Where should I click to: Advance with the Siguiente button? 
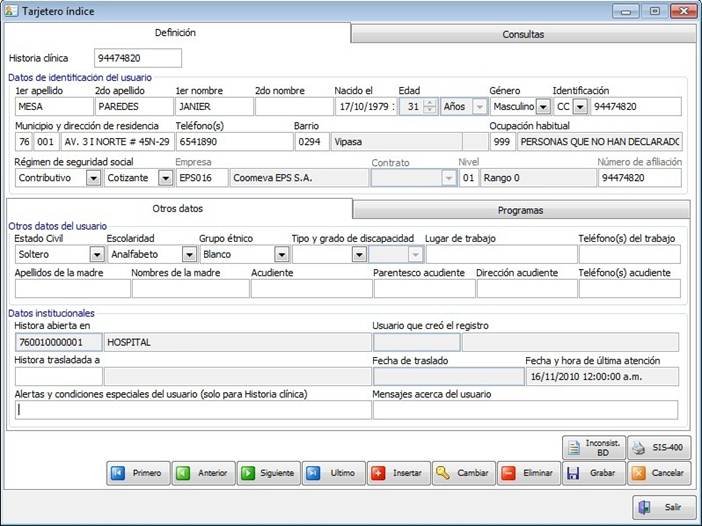(x=269, y=473)
